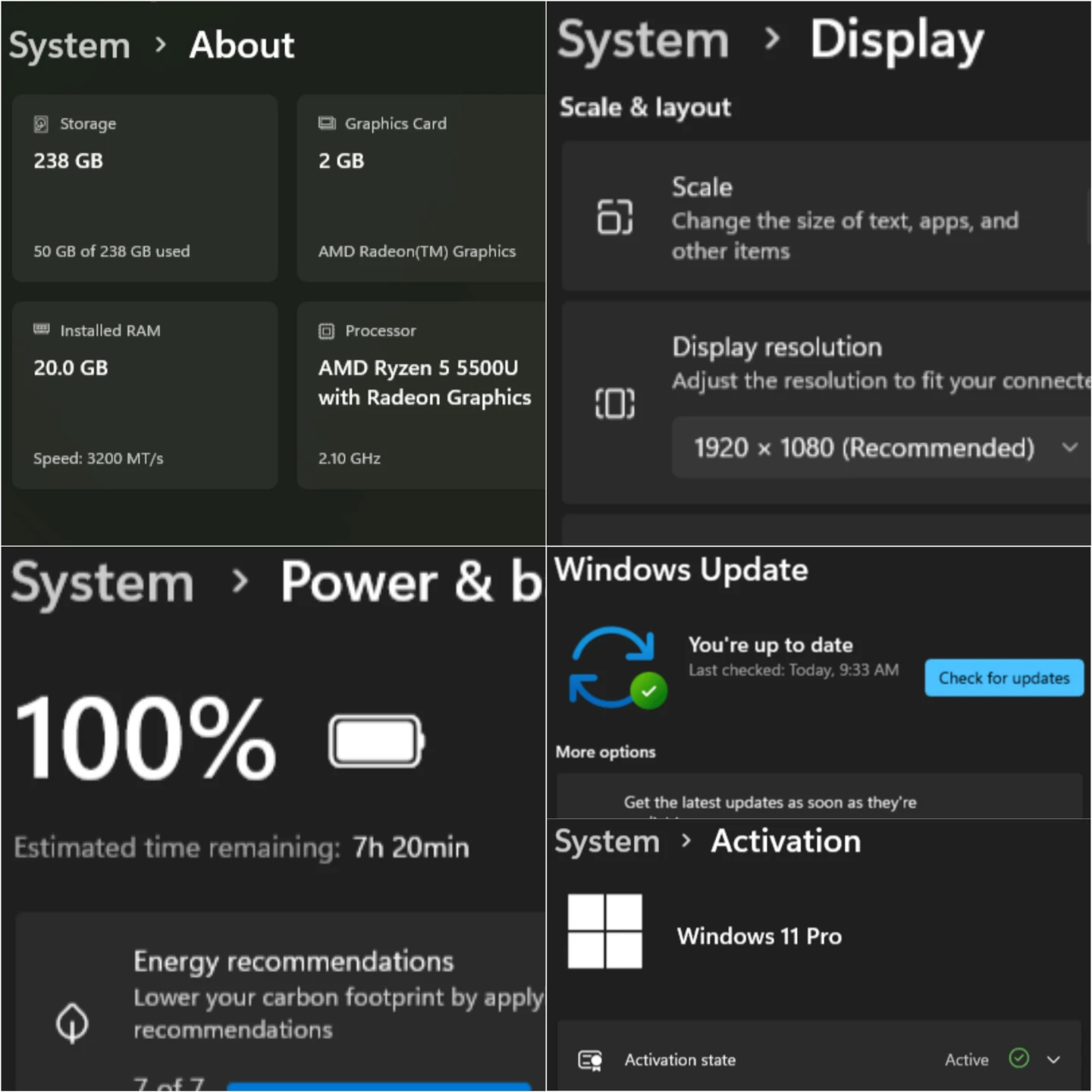Click Last checked: Today, 9:33 AM
Screen dimensions: 1092x1092
pos(793,670)
